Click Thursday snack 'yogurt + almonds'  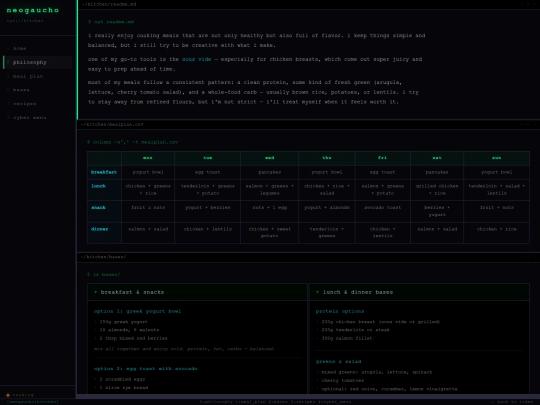(x=327, y=211)
